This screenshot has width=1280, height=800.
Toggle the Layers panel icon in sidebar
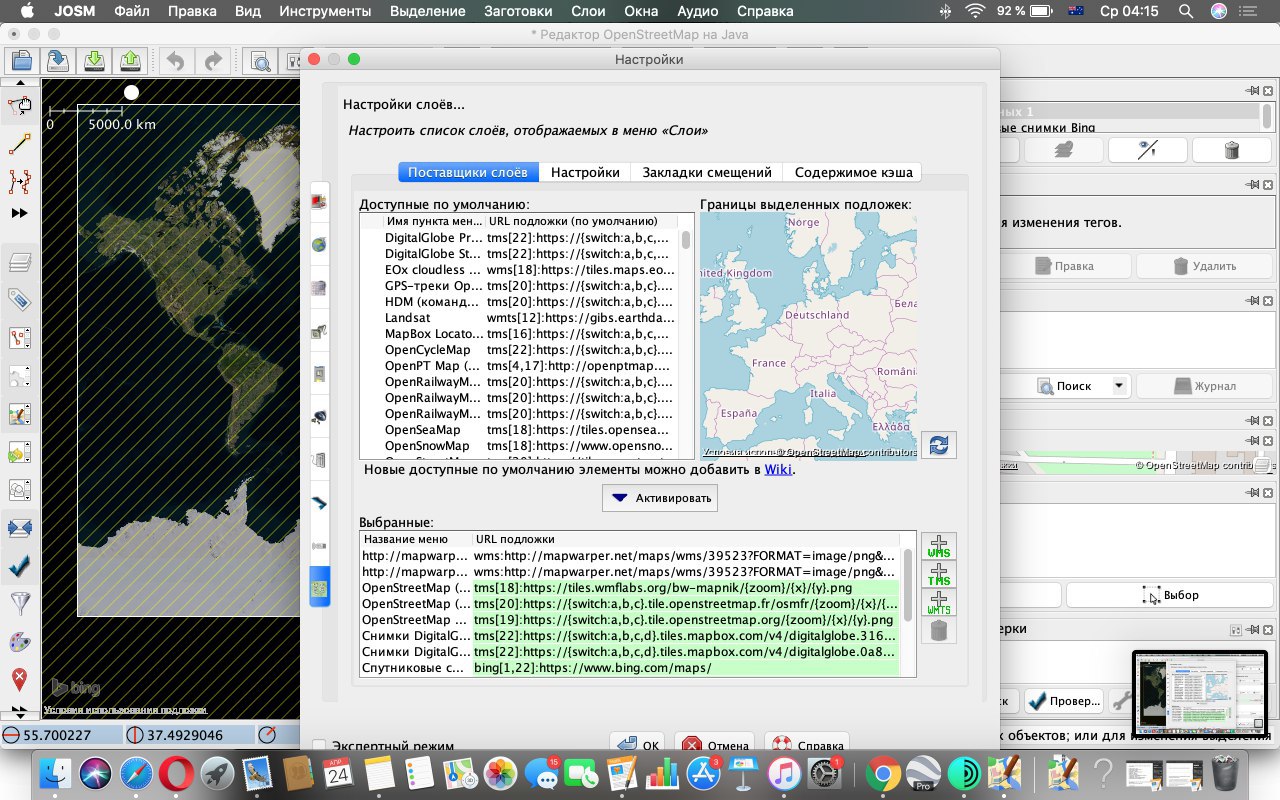[x=19, y=263]
